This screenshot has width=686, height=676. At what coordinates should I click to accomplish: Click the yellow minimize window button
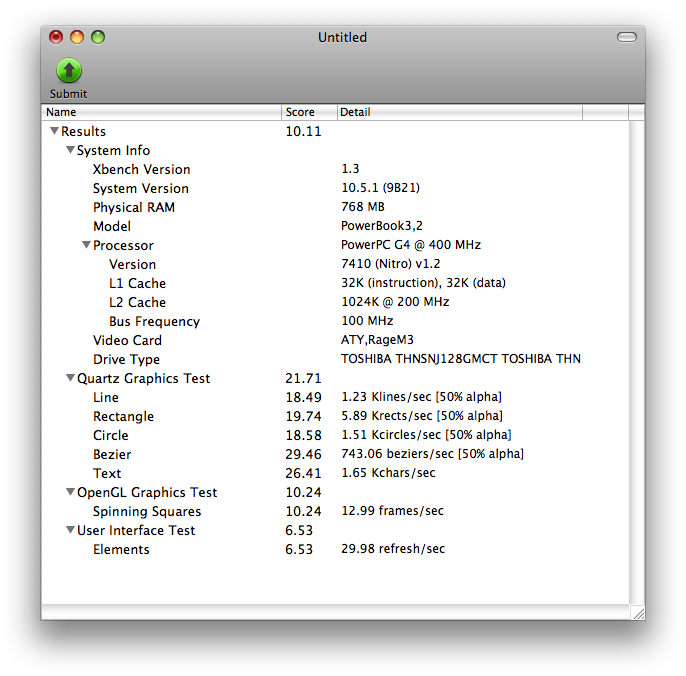click(77, 37)
